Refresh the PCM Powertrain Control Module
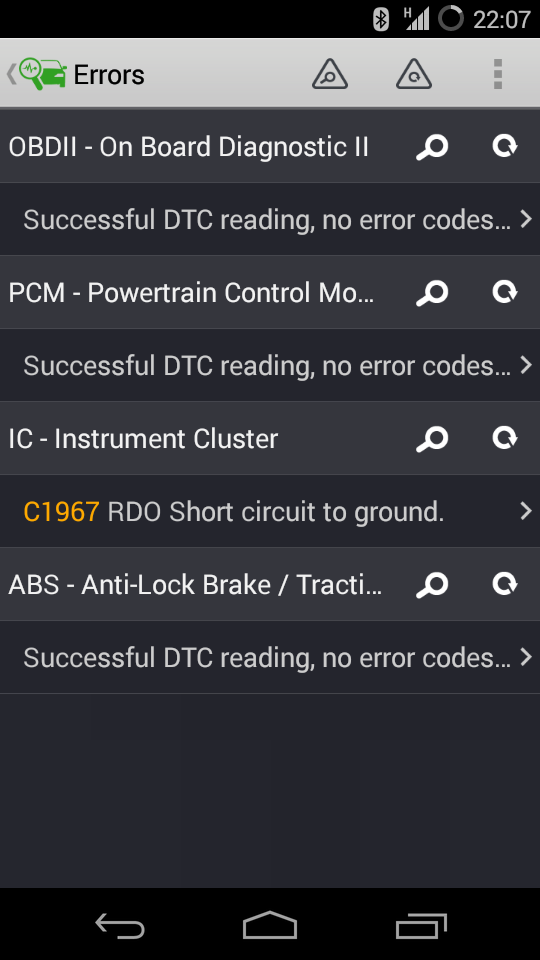Screen dimensions: 540x960 505,293
